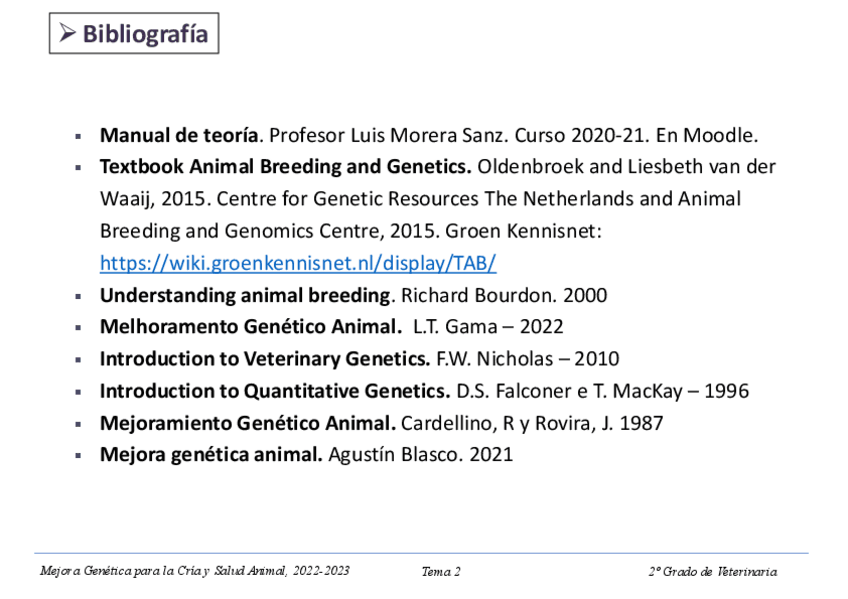Select the Introduction to Veterinary Genetics title

[x=264, y=359]
